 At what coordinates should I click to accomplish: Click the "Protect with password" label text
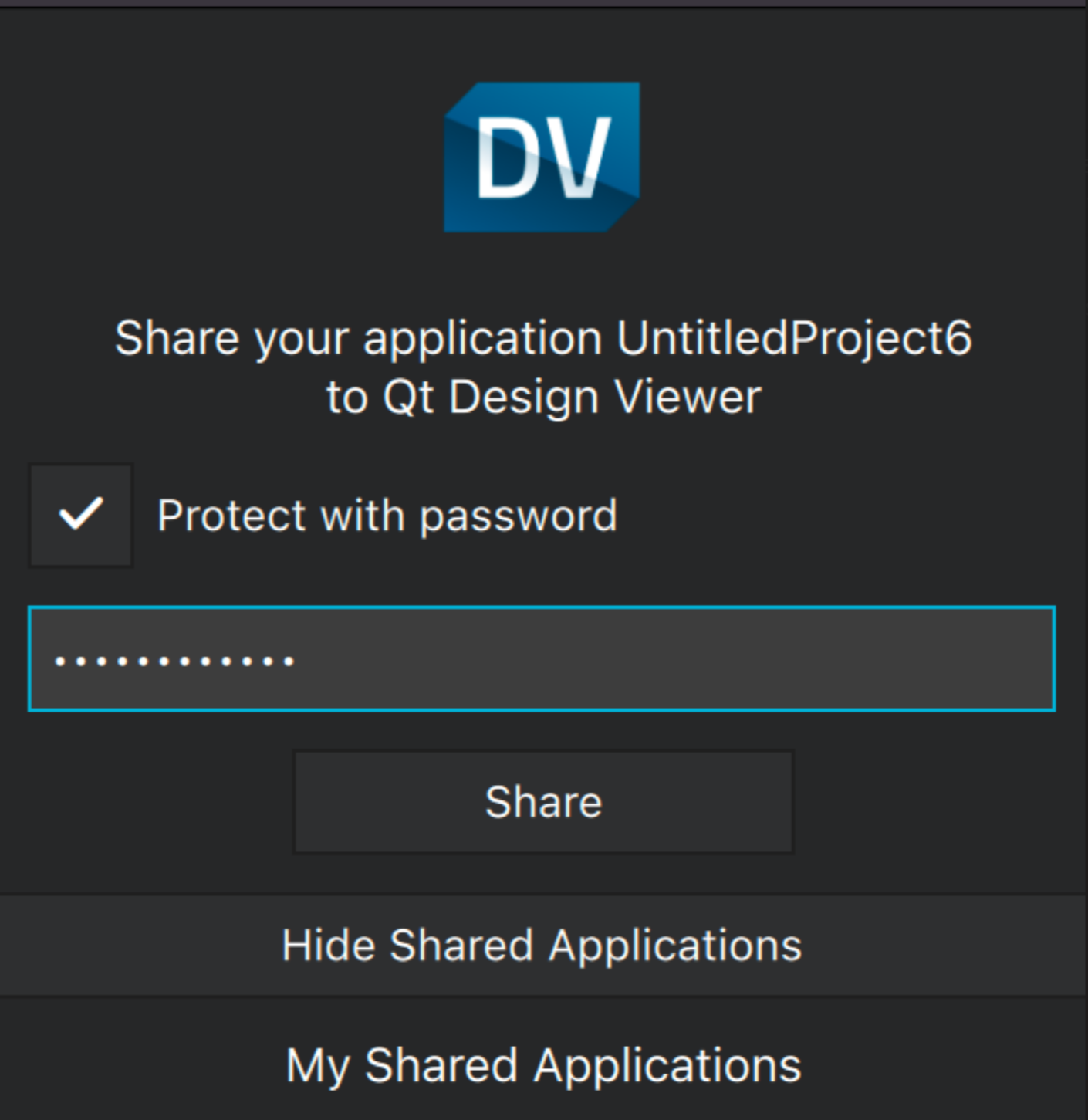click(387, 516)
